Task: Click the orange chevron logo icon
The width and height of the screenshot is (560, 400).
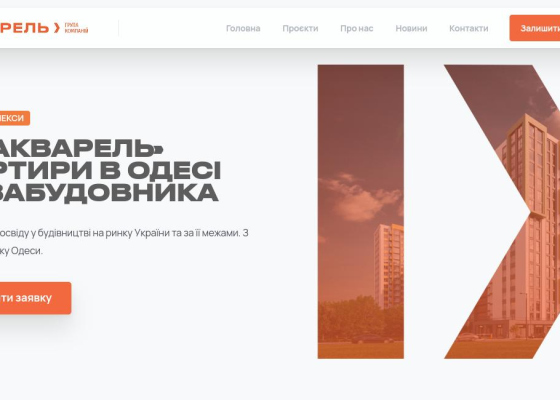Action: pos(57,28)
